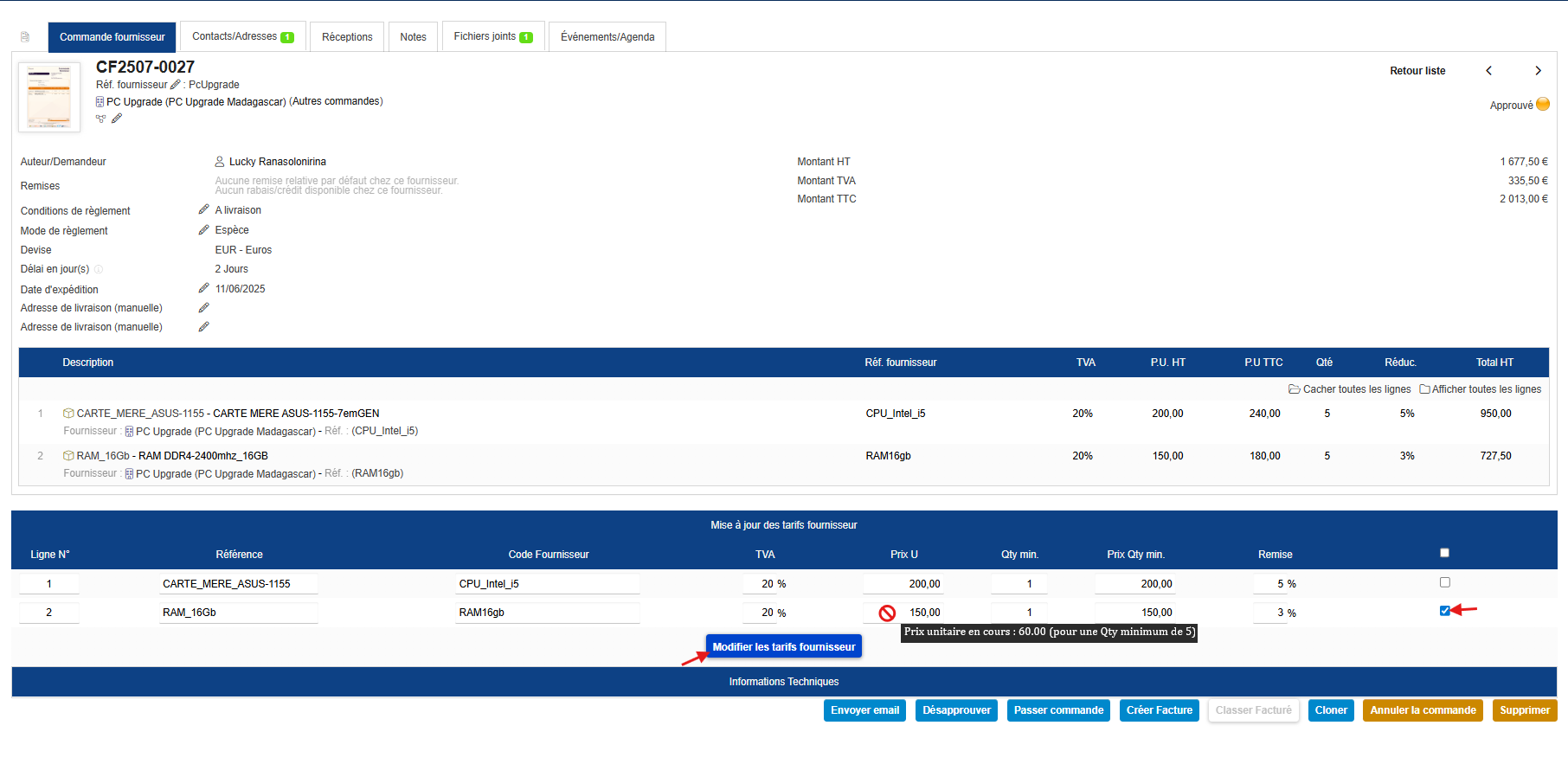Go to previous order with left chevron
This screenshot has height=764, width=1568.
click(x=1488, y=71)
